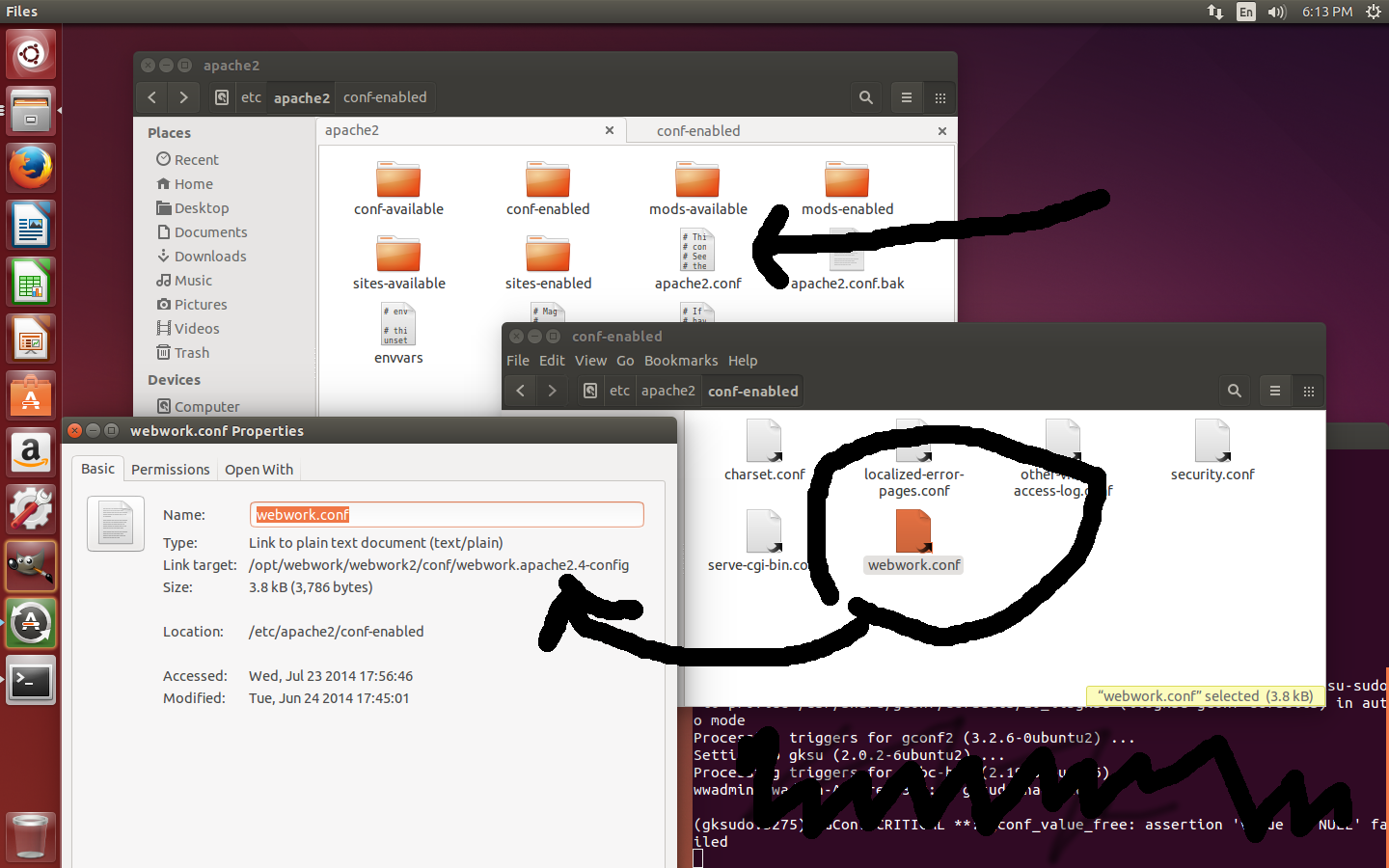Select security.conf file
Screen dimensions: 1389x868
[1212, 450]
